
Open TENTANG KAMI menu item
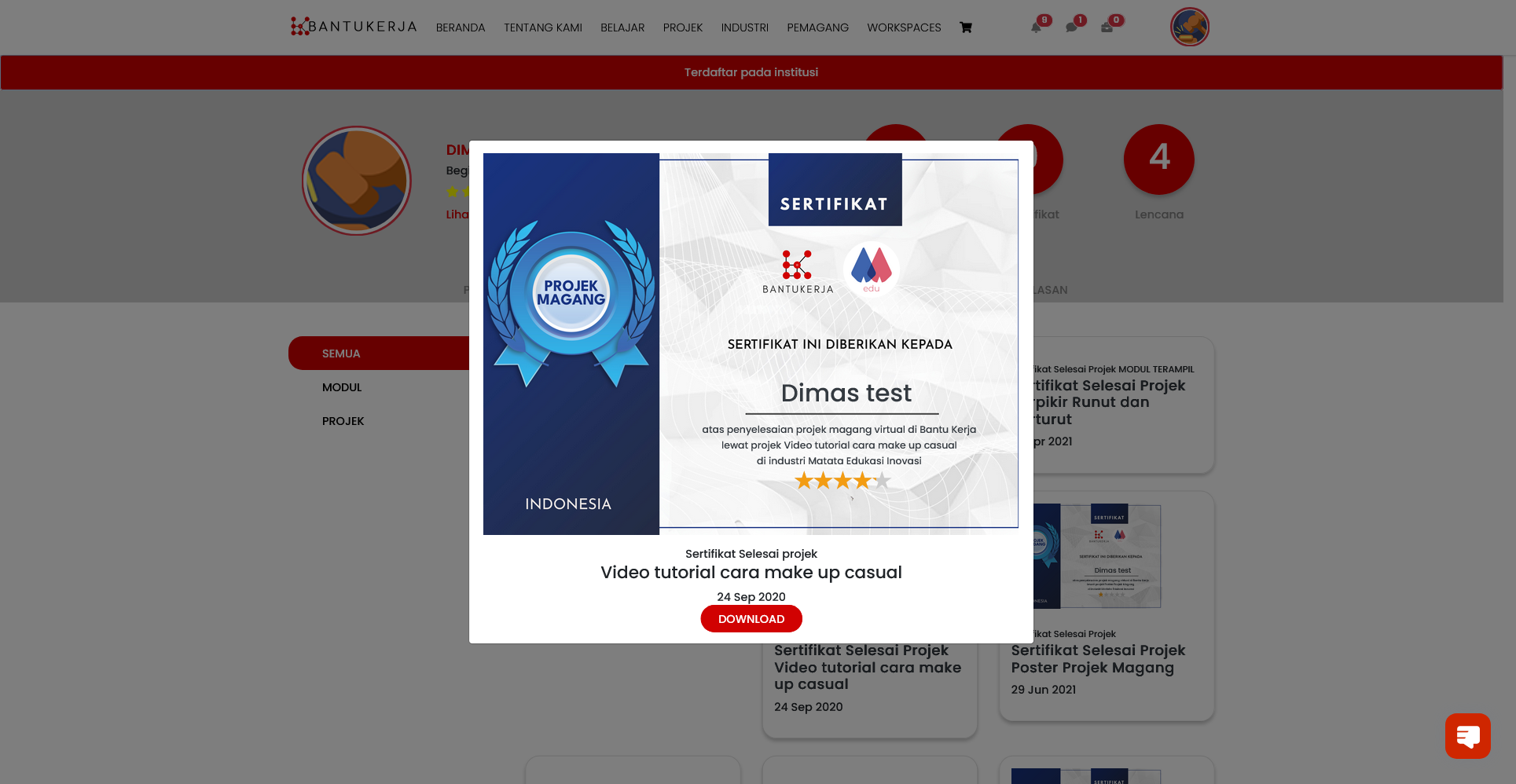[x=542, y=27]
